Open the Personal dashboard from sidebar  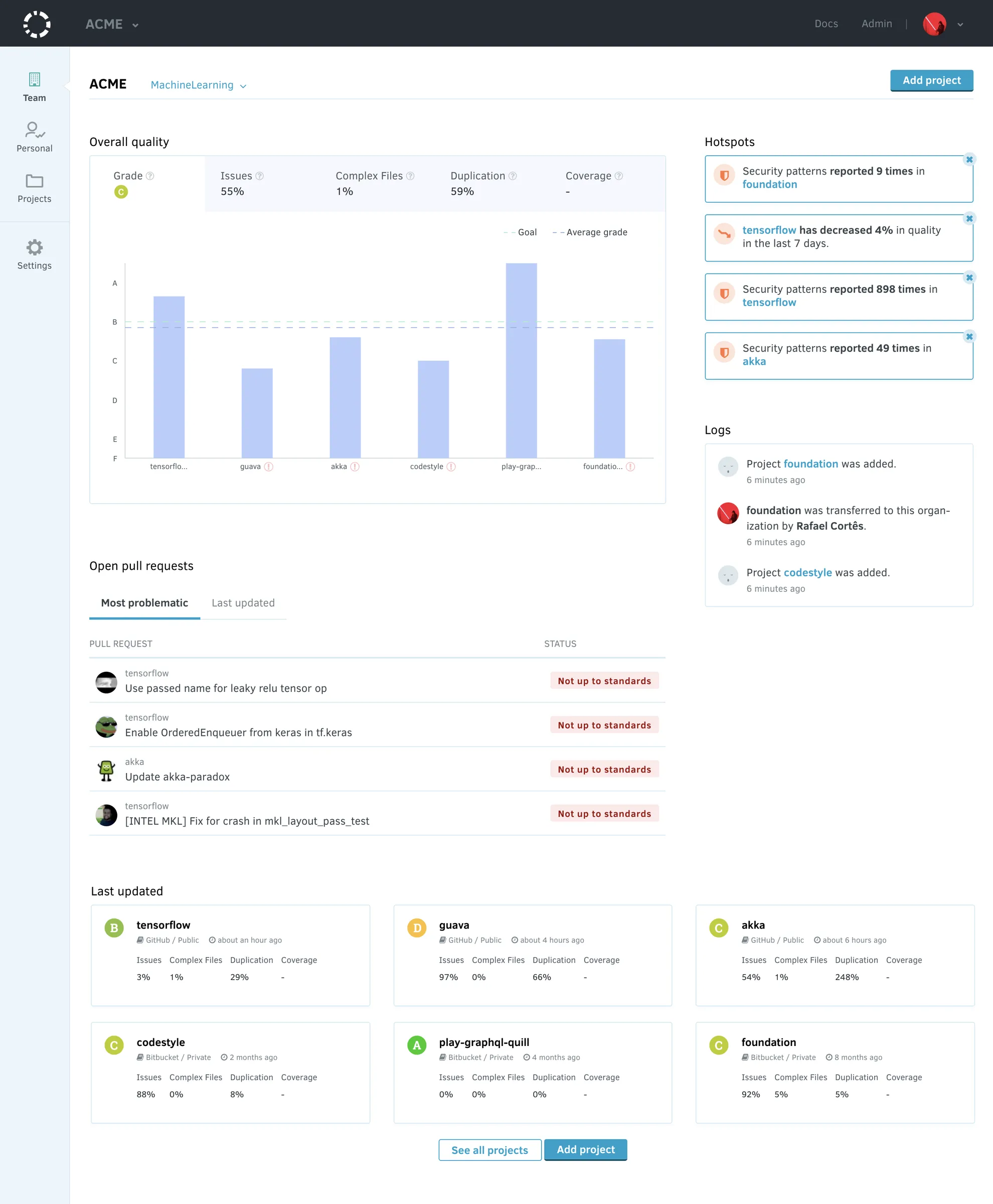point(34,136)
